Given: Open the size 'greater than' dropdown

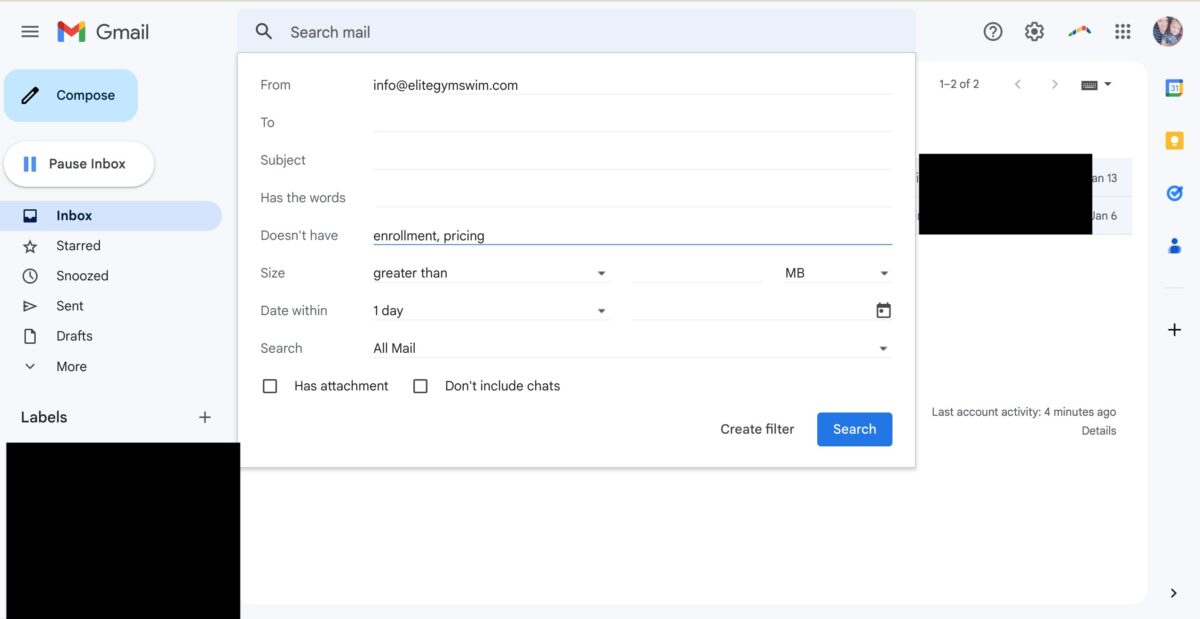Looking at the screenshot, I should [x=490, y=273].
